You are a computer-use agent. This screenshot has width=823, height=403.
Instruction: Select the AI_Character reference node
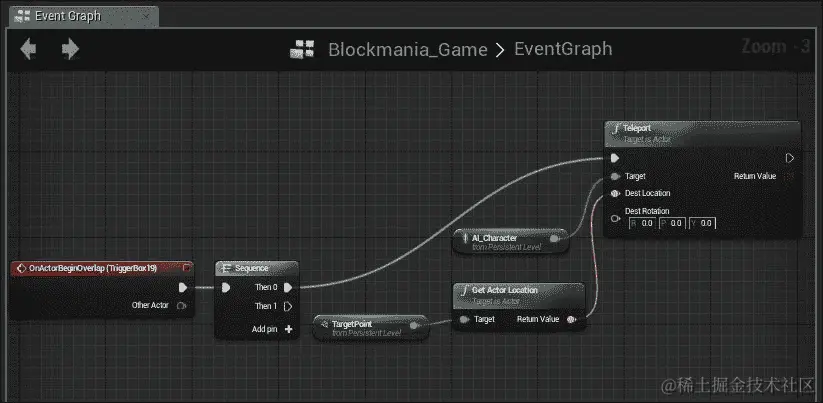click(510, 241)
